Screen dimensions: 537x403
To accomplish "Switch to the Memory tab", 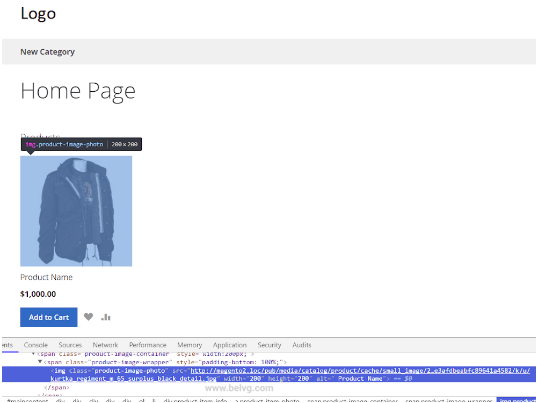I will click(189, 345).
